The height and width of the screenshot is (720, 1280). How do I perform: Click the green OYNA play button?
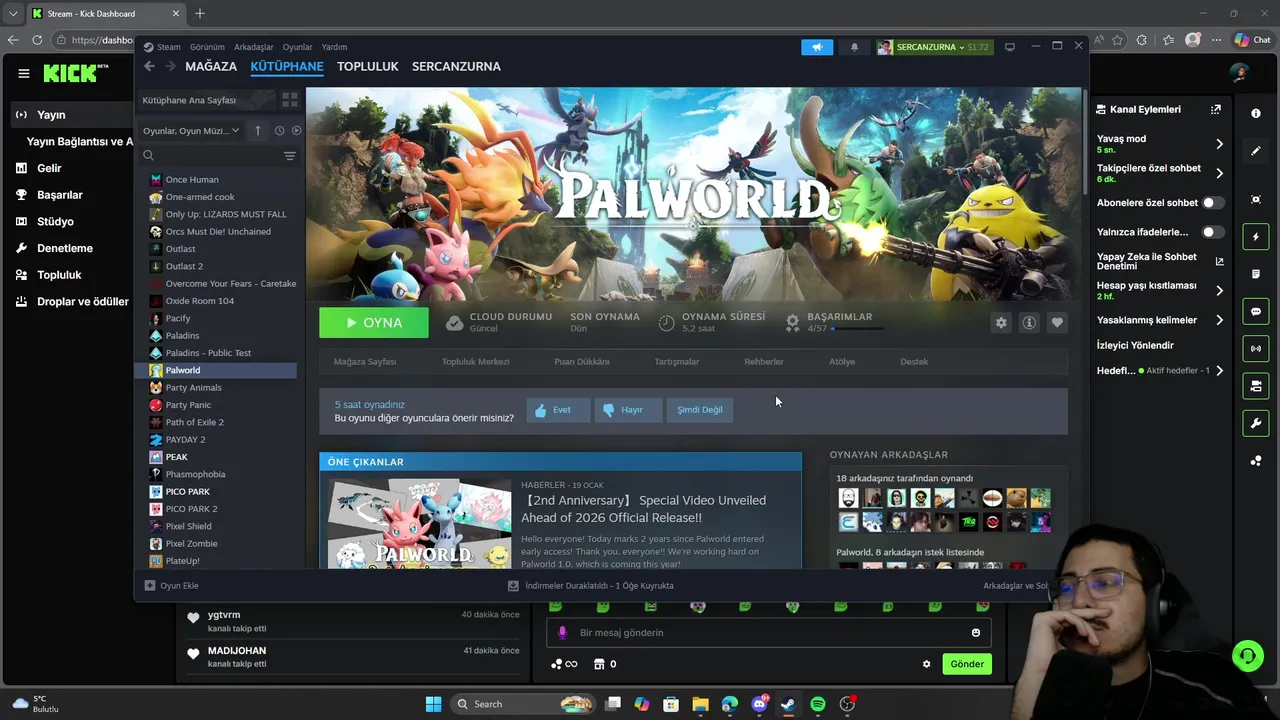[x=374, y=323]
